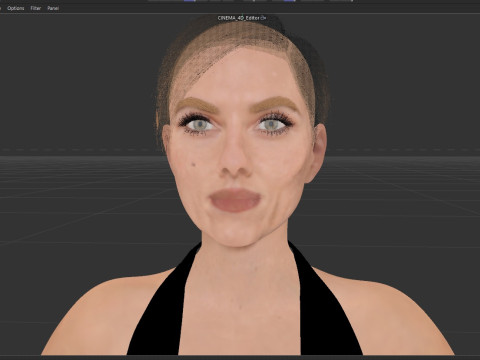The height and width of the screenshot is (360, 480).
Task: Open the Options viewport menu
Action: pyautogui.click(x=16, y=8)
